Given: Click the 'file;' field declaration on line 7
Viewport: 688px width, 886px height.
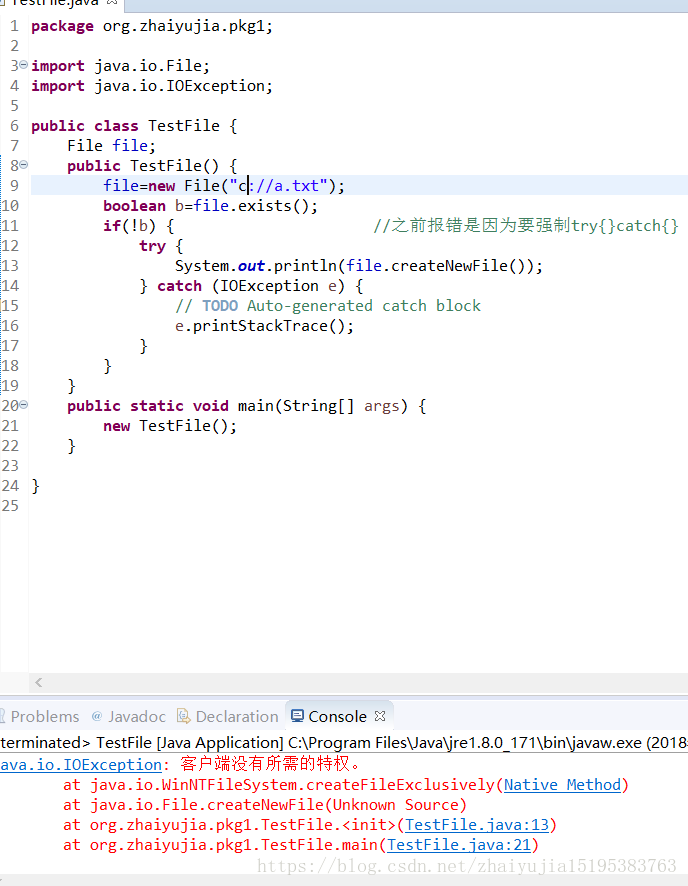Looking at the screenshot, I should coord(134,146).
